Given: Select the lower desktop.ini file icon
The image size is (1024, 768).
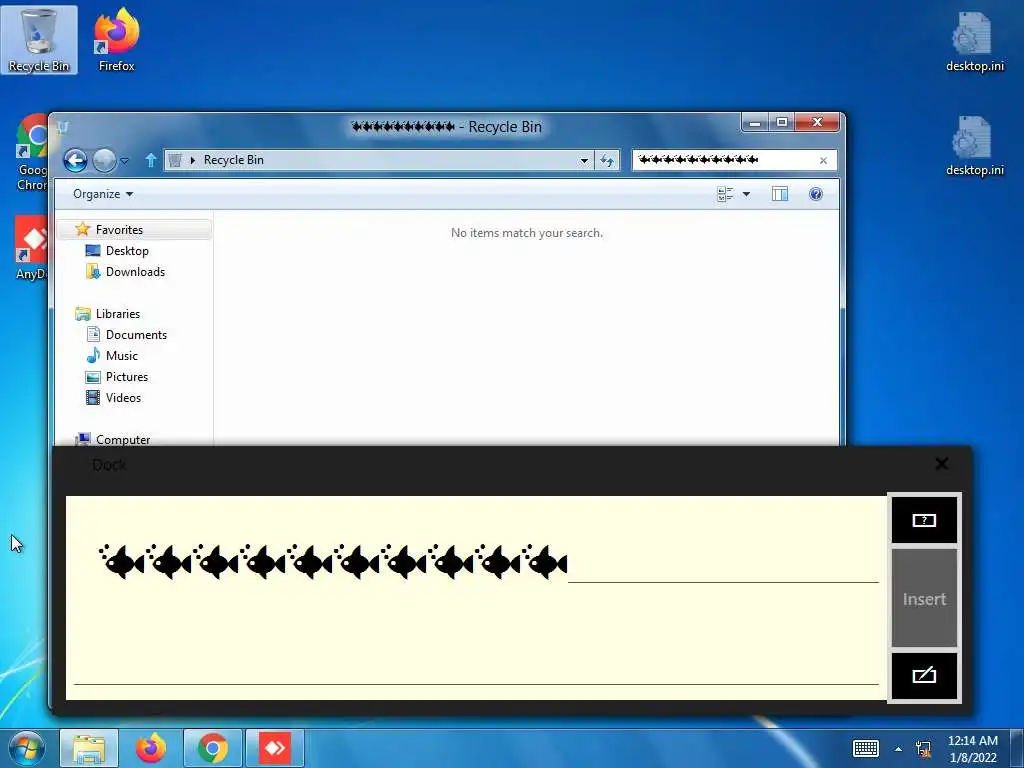Looking at the screenshot, I should (974, 145).
